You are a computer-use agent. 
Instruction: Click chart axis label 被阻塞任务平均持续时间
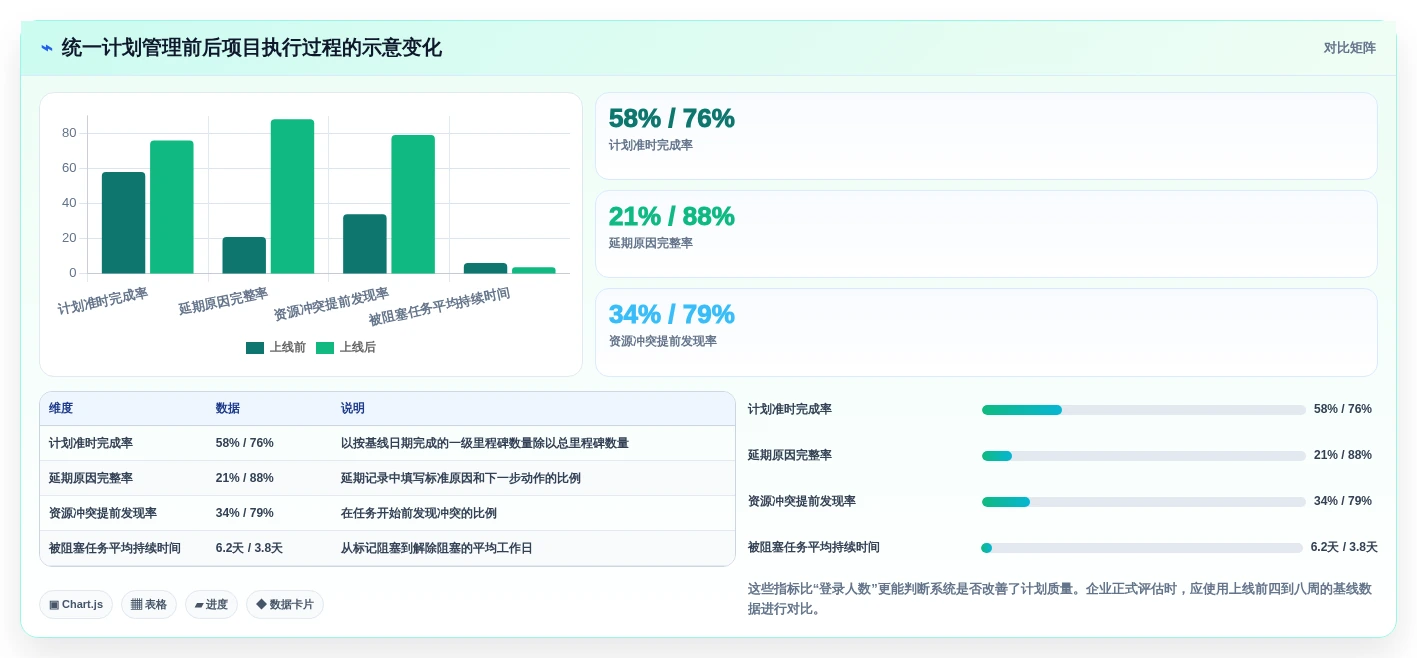(x=439, y=307)
